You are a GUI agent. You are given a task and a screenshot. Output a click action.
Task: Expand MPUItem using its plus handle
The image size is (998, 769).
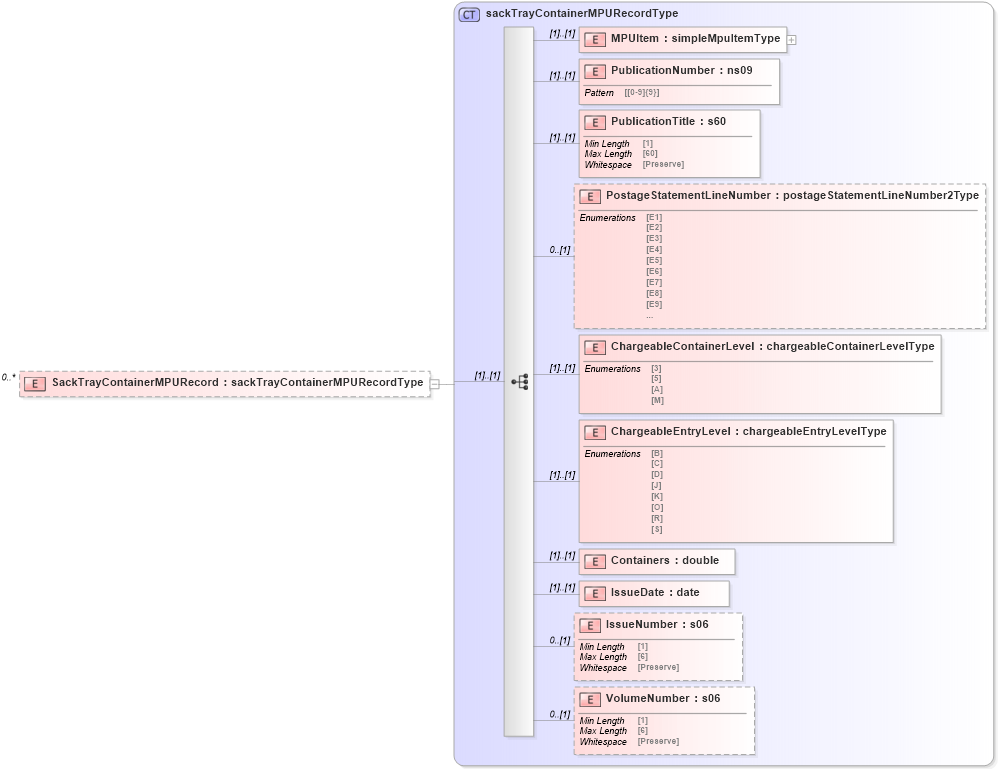(x=790, y=40)
